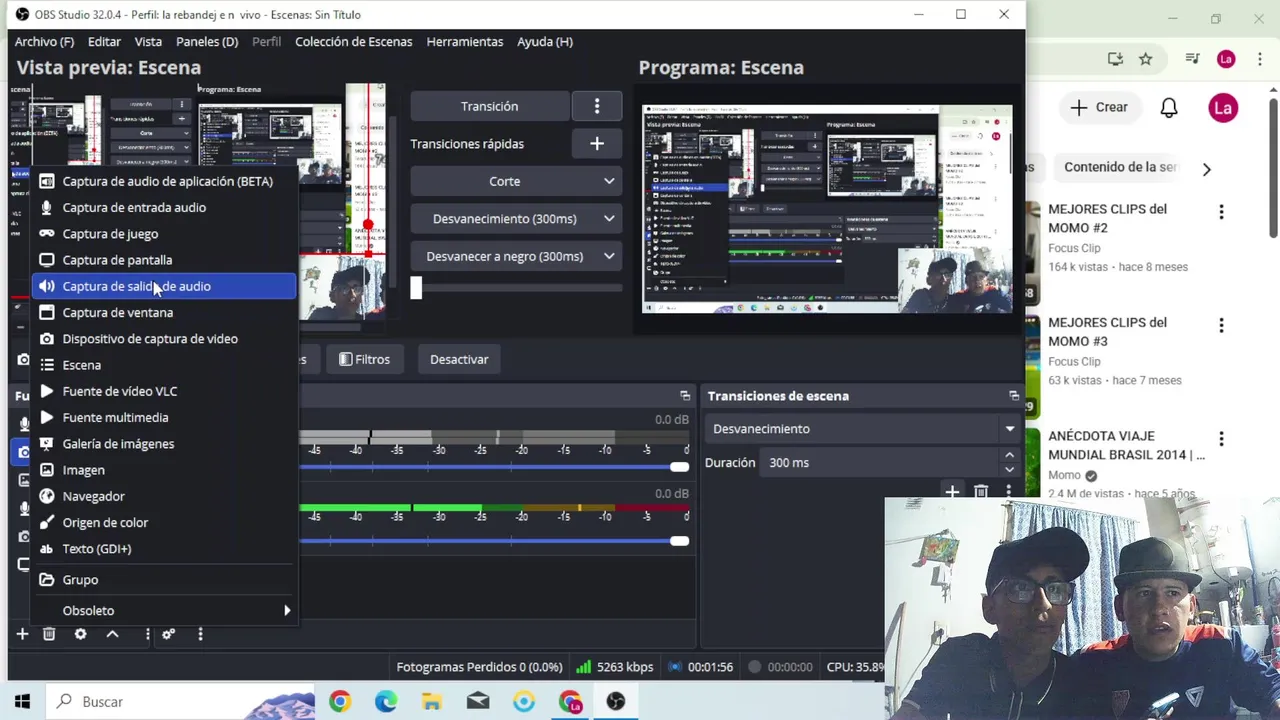Screen dimensions: 1280x720
Task: Open three-dot menu beside Transición
Action: 597,106
